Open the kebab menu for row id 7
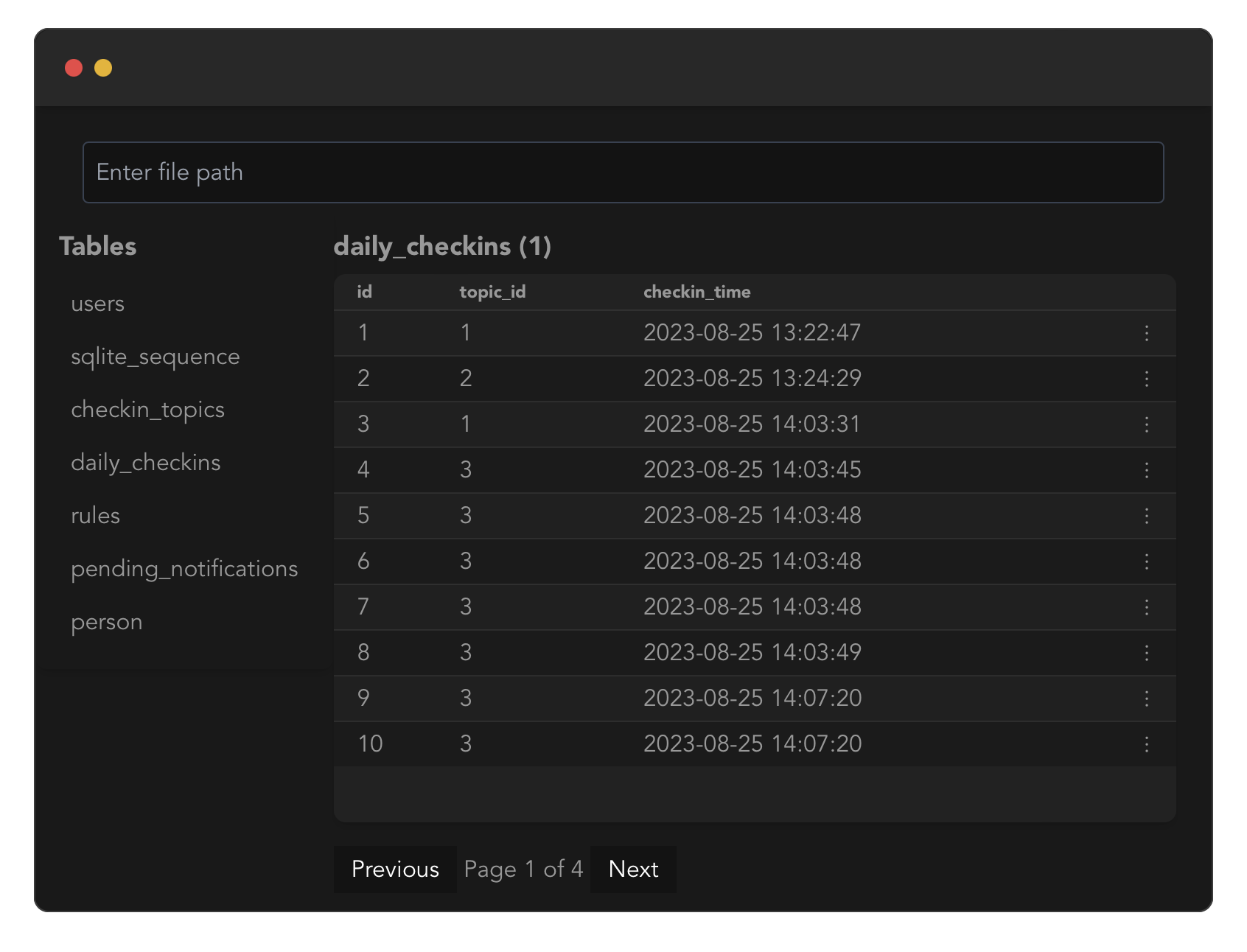 tap(1146, 607)
